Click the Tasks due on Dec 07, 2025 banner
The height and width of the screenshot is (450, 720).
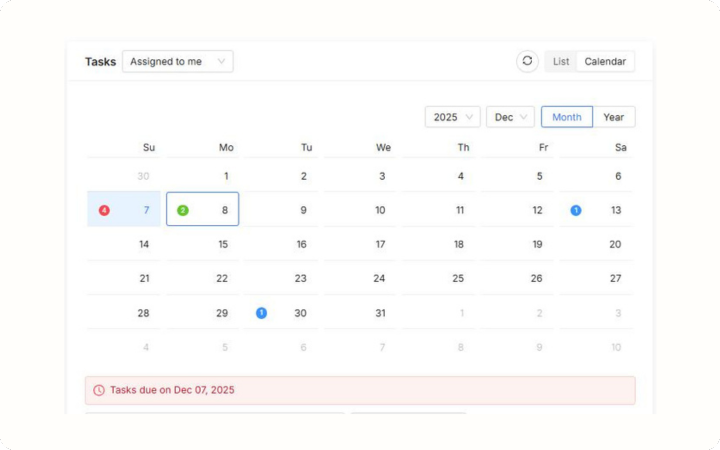pyautogui.click(x=360, y=390)
